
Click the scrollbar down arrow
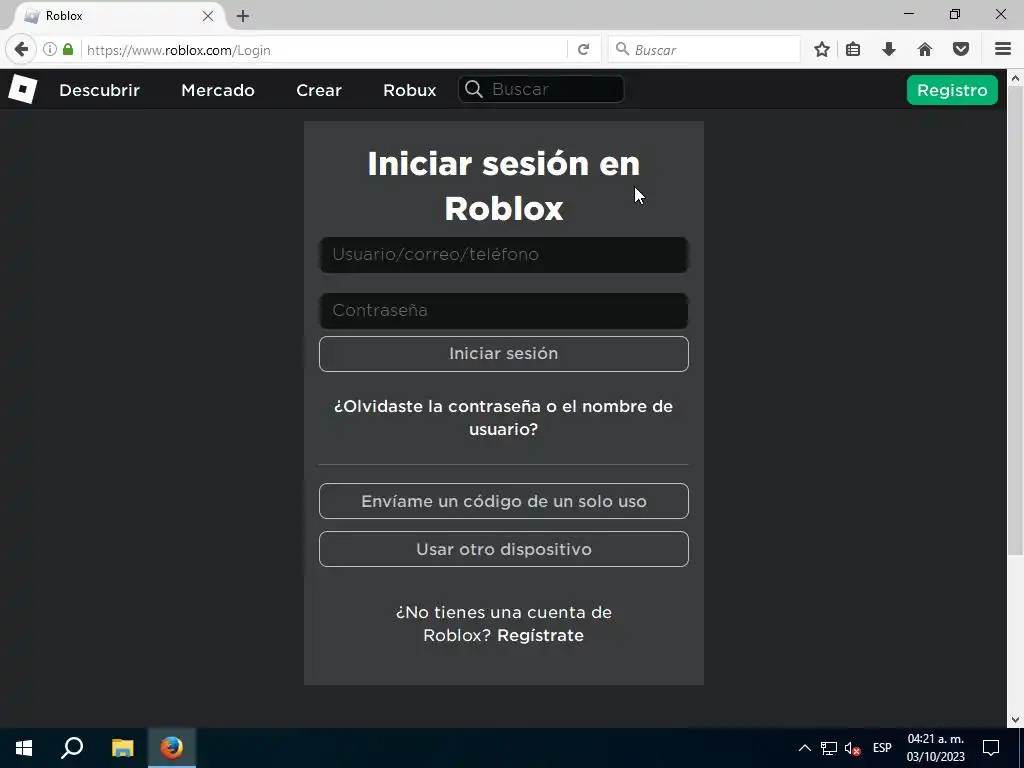tap(1015, 720)
